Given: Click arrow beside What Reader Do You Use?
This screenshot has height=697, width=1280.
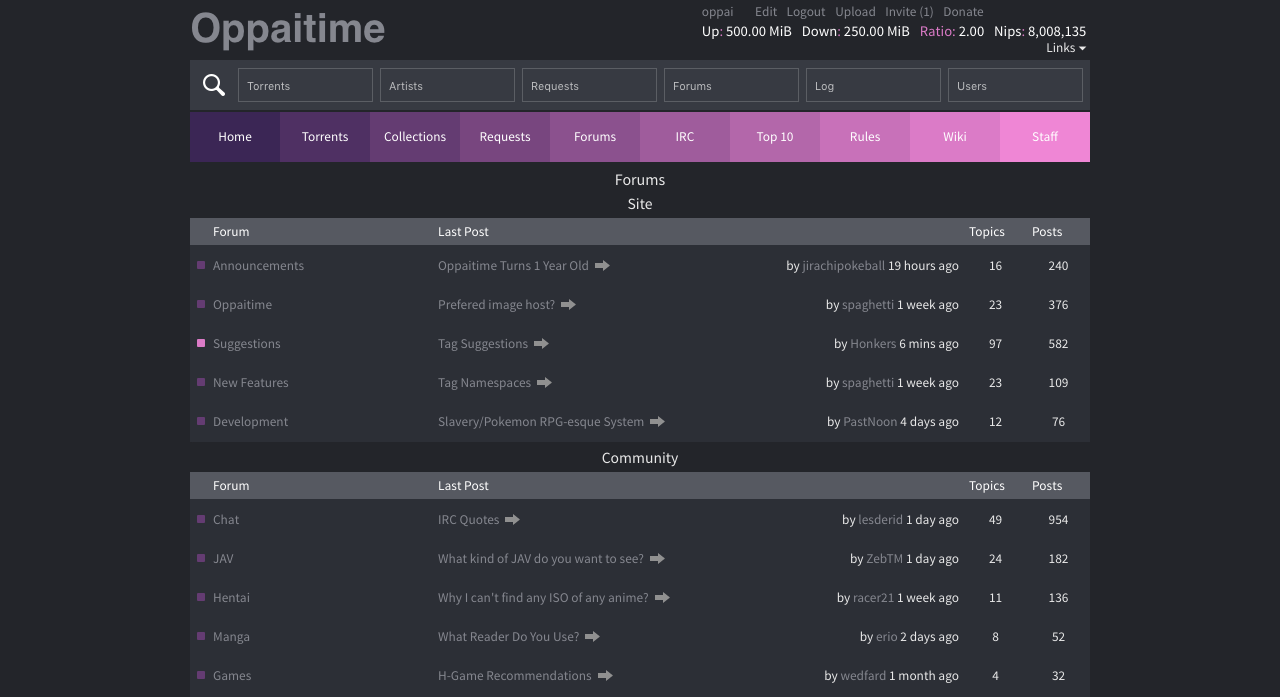Looking at the screenshot, I should pyautogui.click(x=592, y=637).
